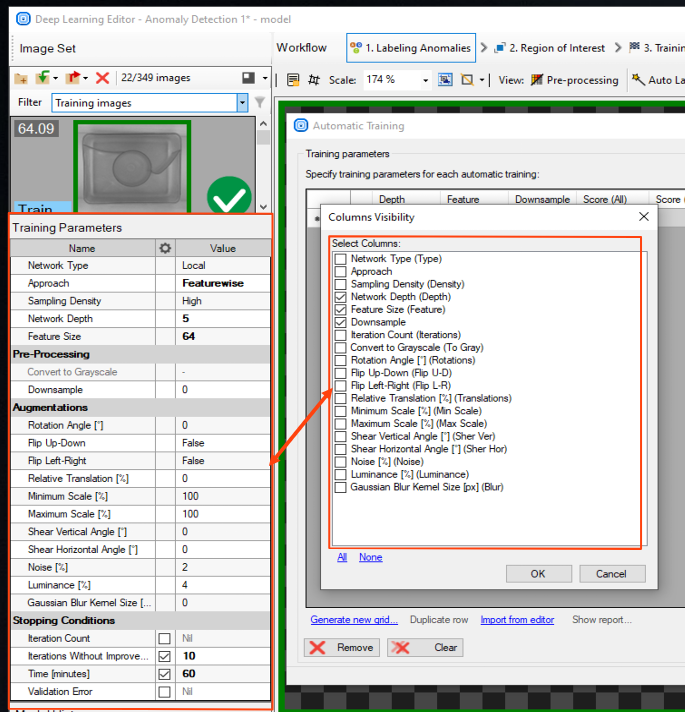Disable Time [minutes] stopping condition checkbox
The height and width of the screenshot is (712, 685).
[x=164, y=674]
